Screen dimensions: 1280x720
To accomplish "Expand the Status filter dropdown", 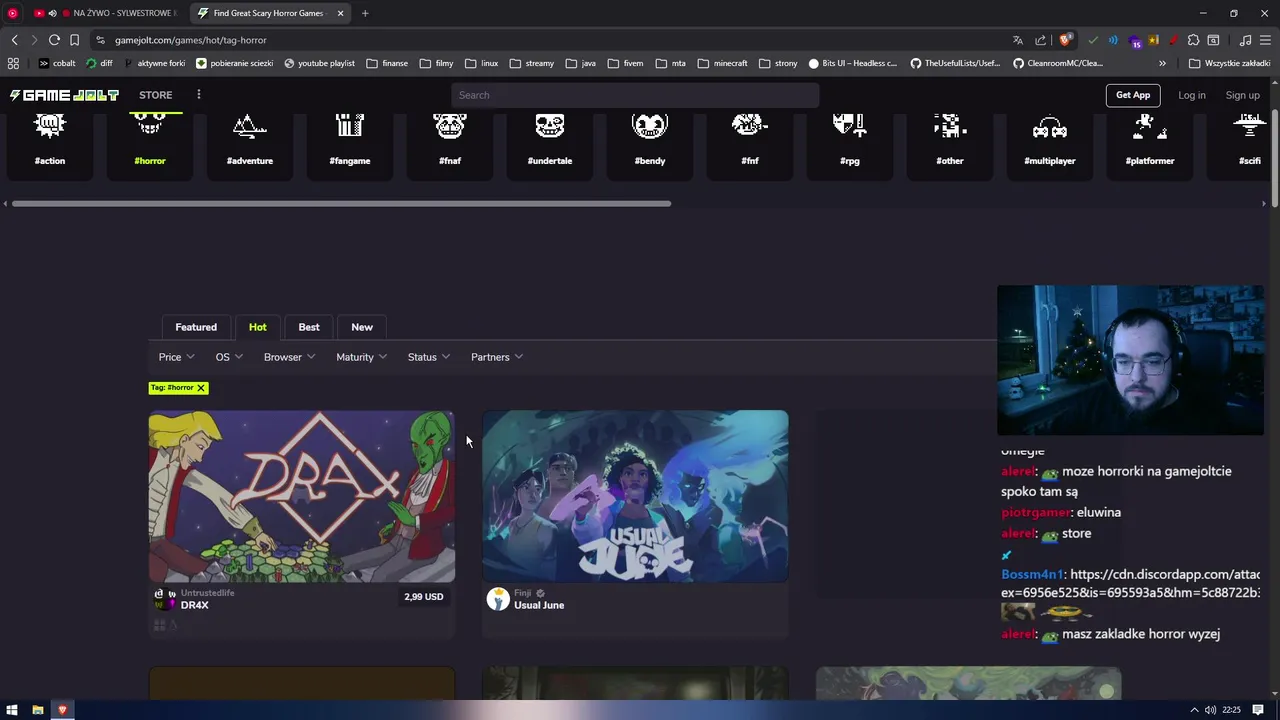I will coord(429,357).
